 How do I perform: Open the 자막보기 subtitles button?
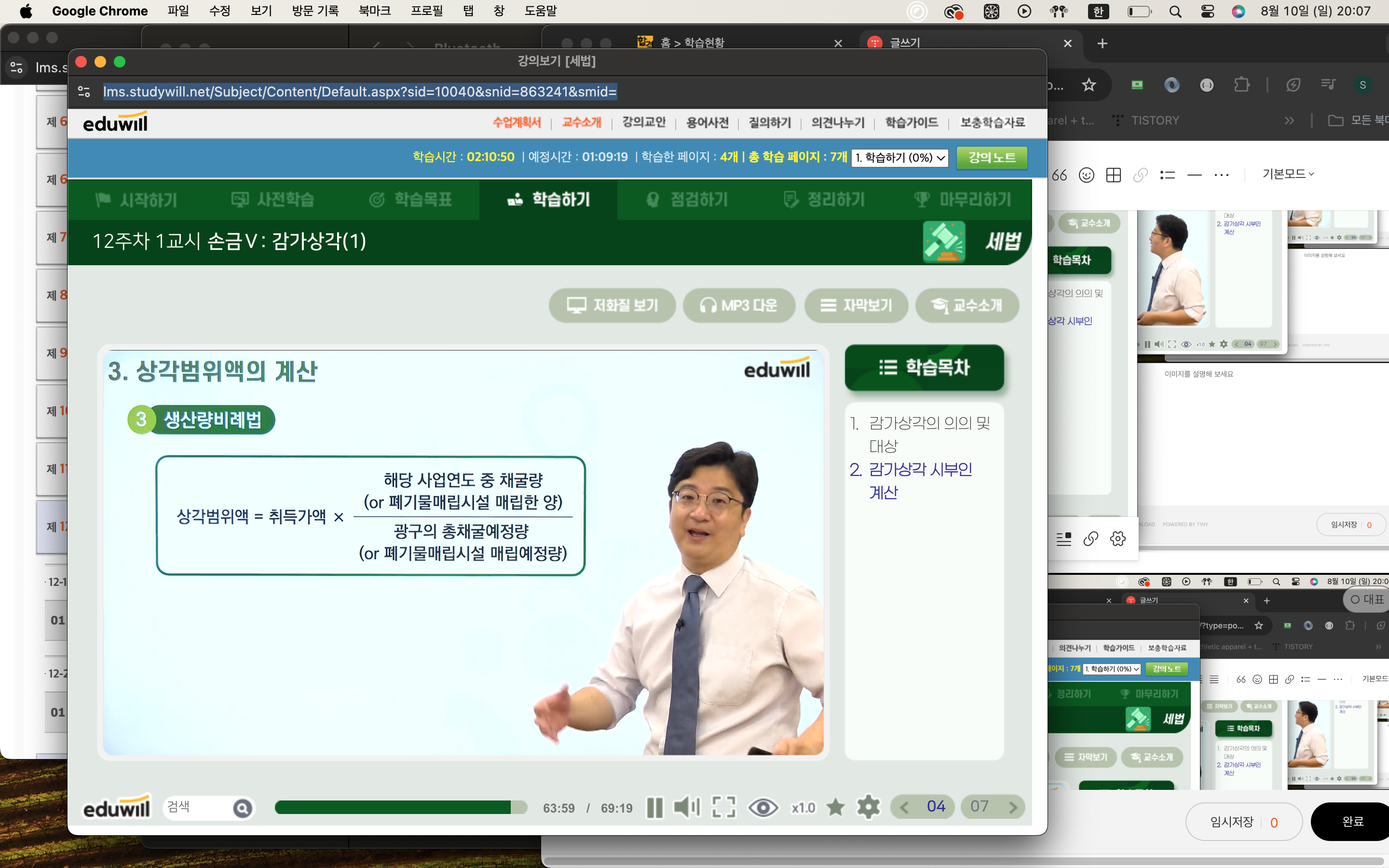click(x=856, y=305)
